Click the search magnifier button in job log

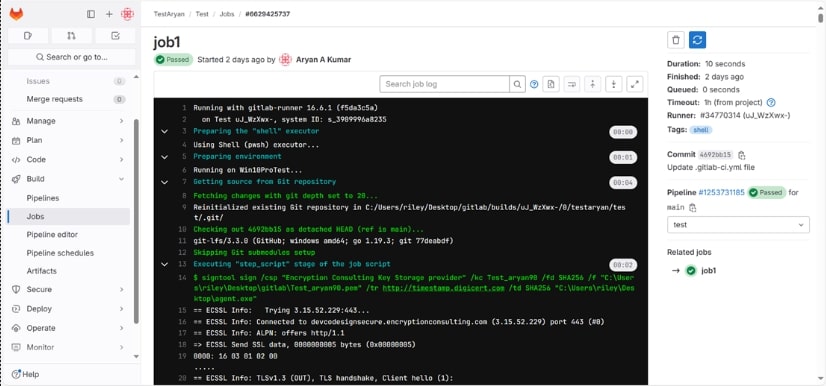tap(517, 84)
